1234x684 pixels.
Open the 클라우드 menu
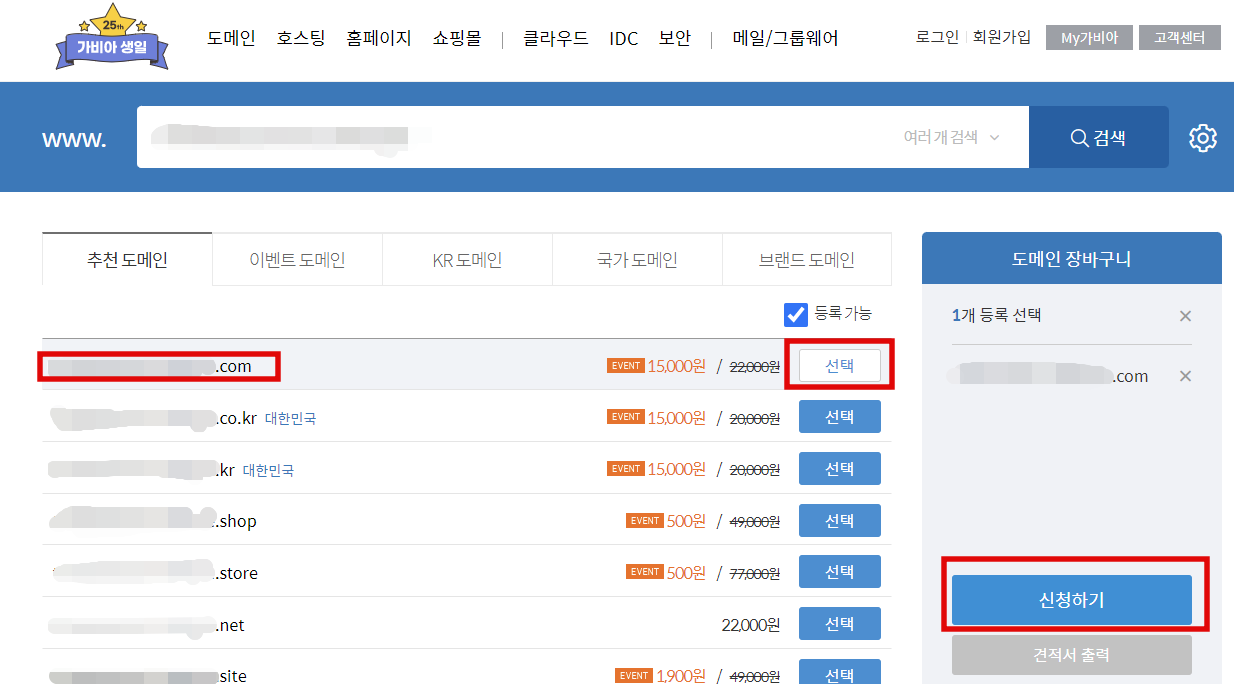click(x=554, y=38)
